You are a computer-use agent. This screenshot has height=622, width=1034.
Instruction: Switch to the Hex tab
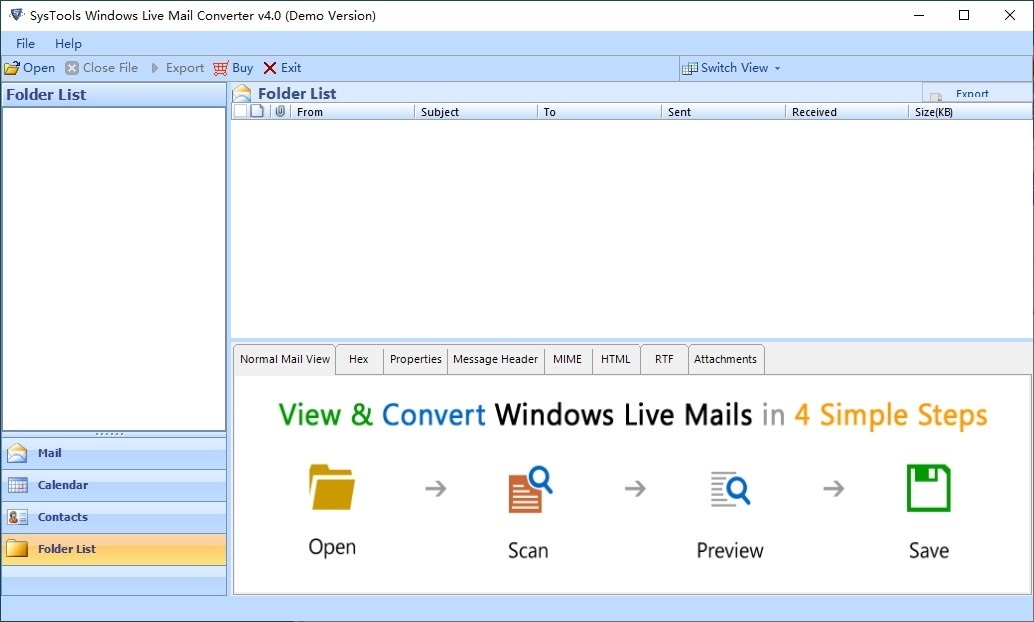click(359, 359)
